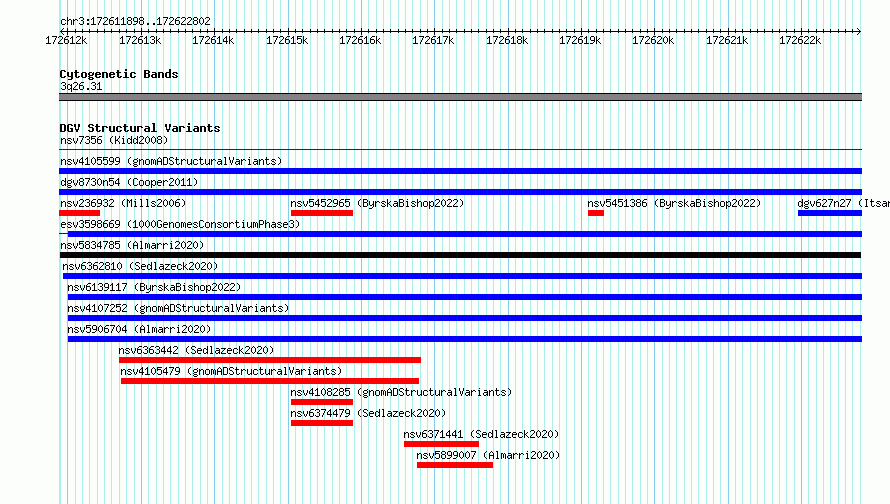This screenshot has height=504, width=890.
Task: Select the red nsv4105479 variant bar
Action: (270, 381)
